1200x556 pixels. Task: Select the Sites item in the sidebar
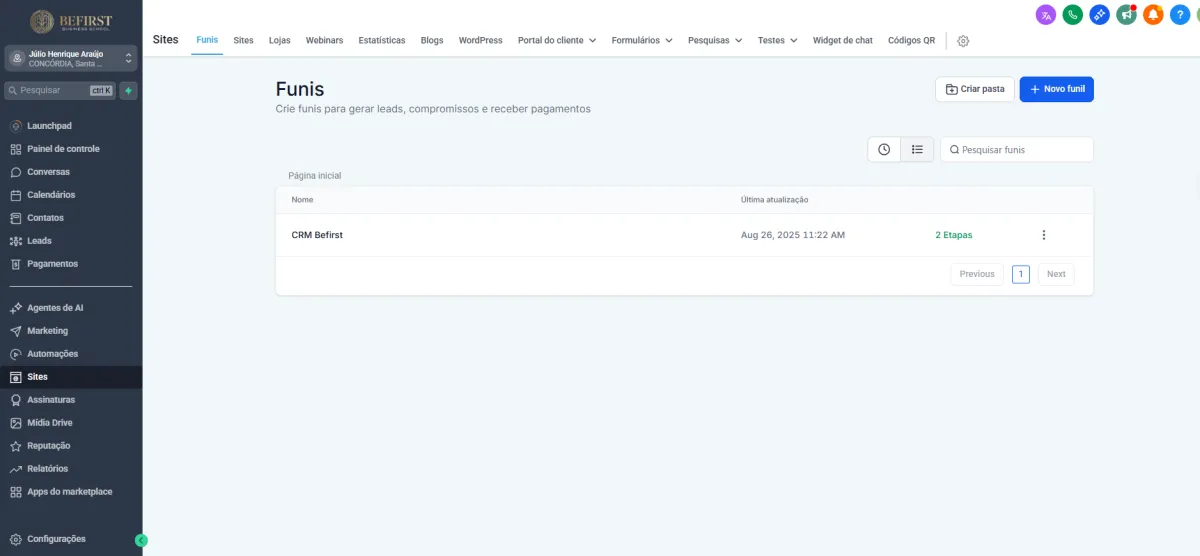(x=70, y=377)
